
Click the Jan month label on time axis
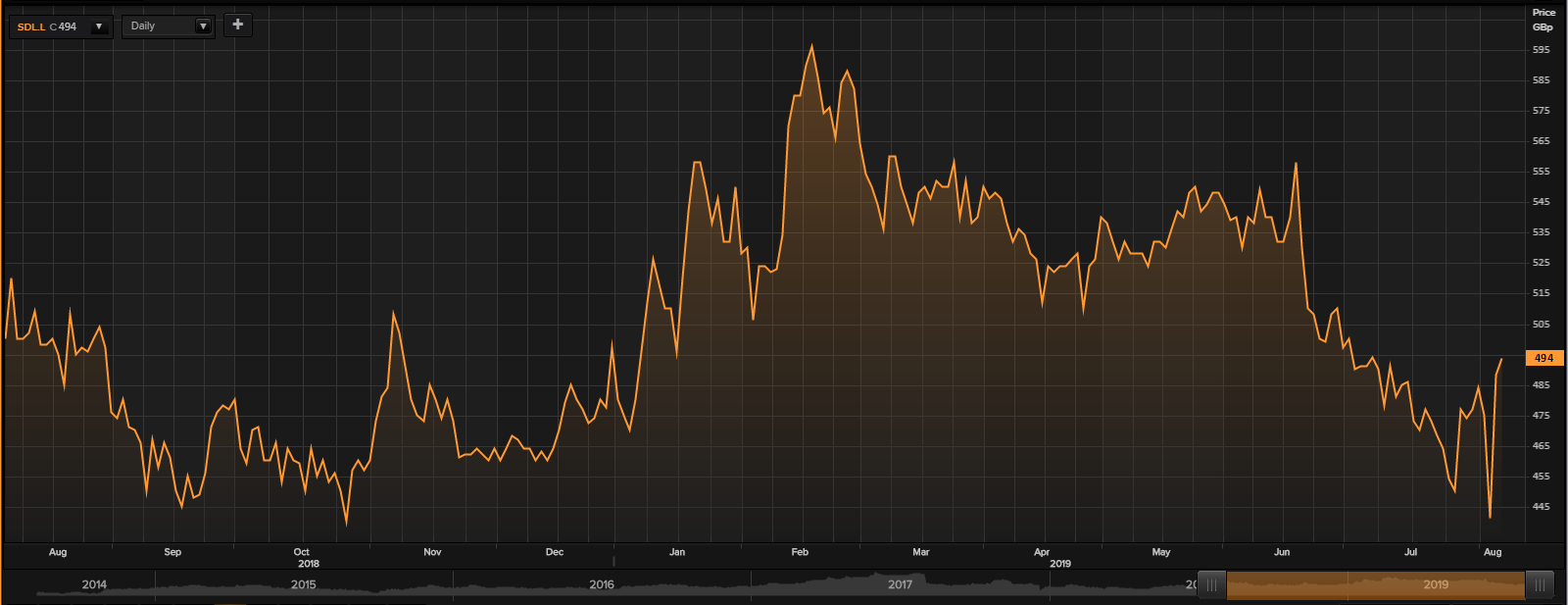point(677,552)
